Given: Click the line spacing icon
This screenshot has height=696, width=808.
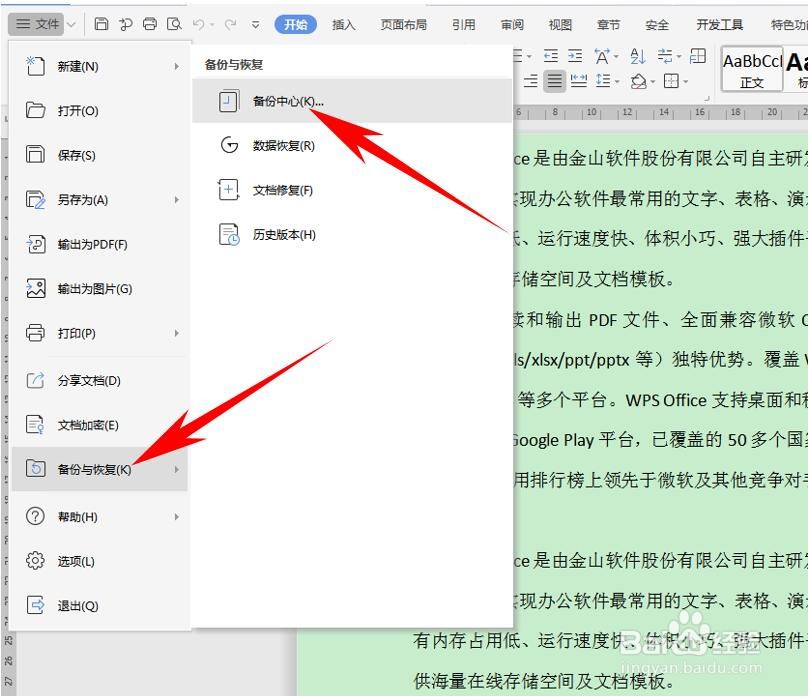Looking at the screenshot, I should pyautogui.click(x=603, y=81).
